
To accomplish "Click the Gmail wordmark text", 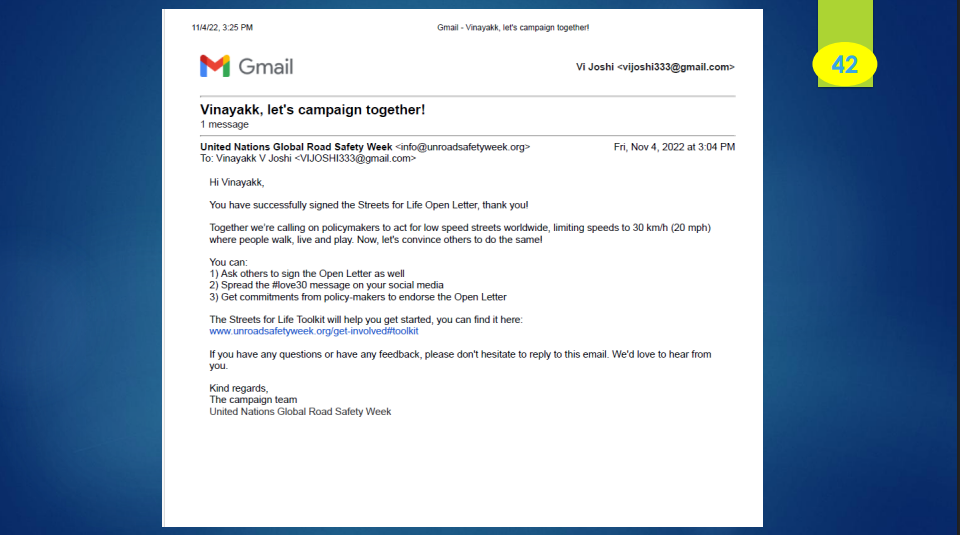I will (266, 67).
